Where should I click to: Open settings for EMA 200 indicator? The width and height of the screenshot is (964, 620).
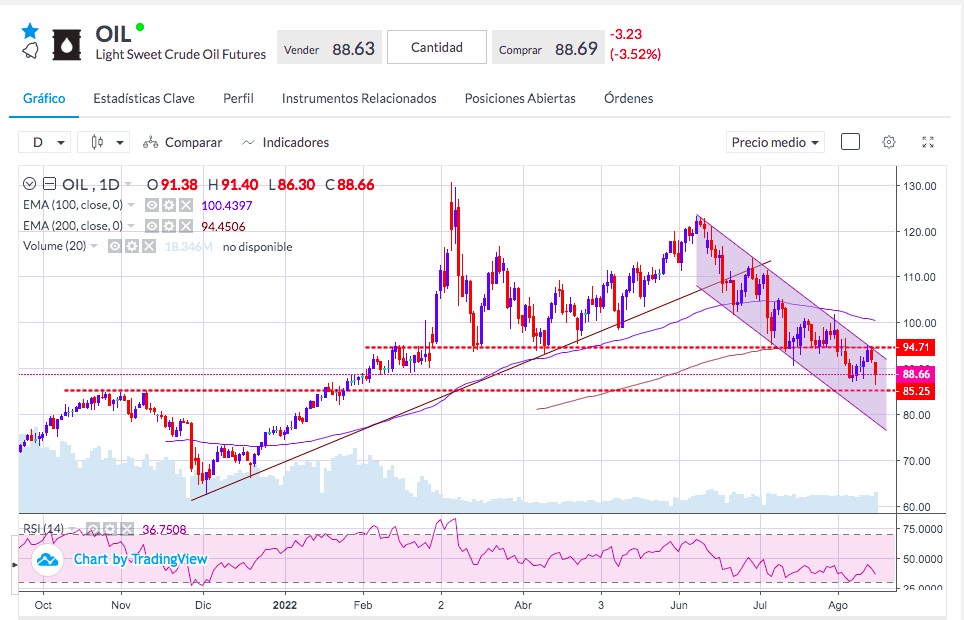point(169,226)
